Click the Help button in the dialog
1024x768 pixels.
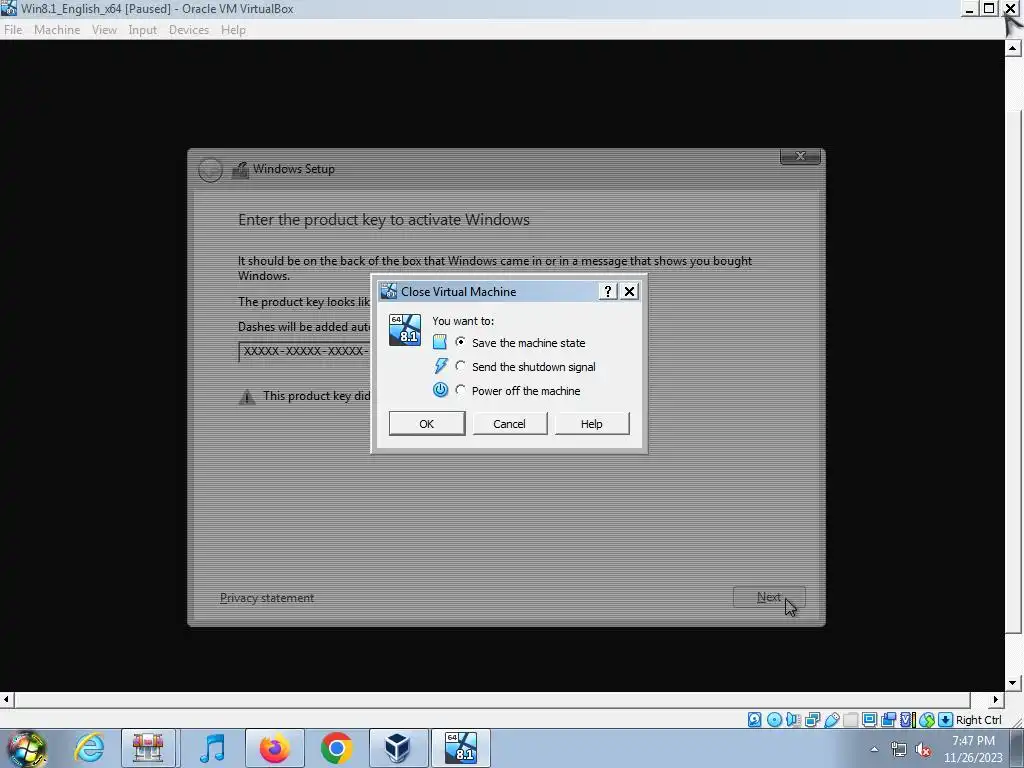(592, 424)
